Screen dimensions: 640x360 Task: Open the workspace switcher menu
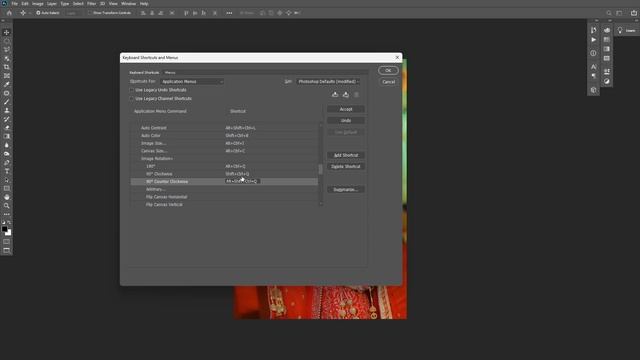(619, 13)
